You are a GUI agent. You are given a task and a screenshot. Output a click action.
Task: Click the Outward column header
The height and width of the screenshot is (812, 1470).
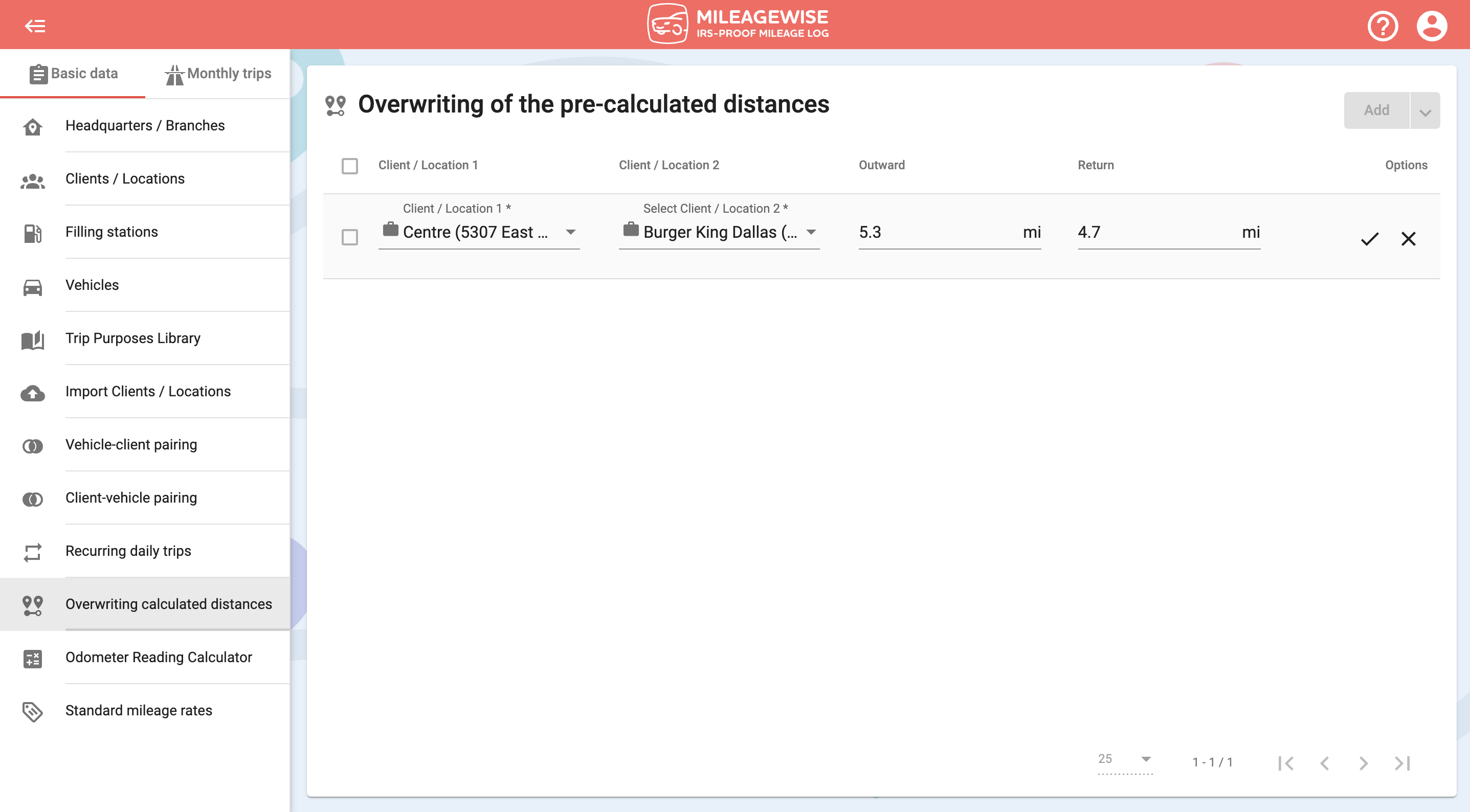pyautogui.click(x=882, y=165)
